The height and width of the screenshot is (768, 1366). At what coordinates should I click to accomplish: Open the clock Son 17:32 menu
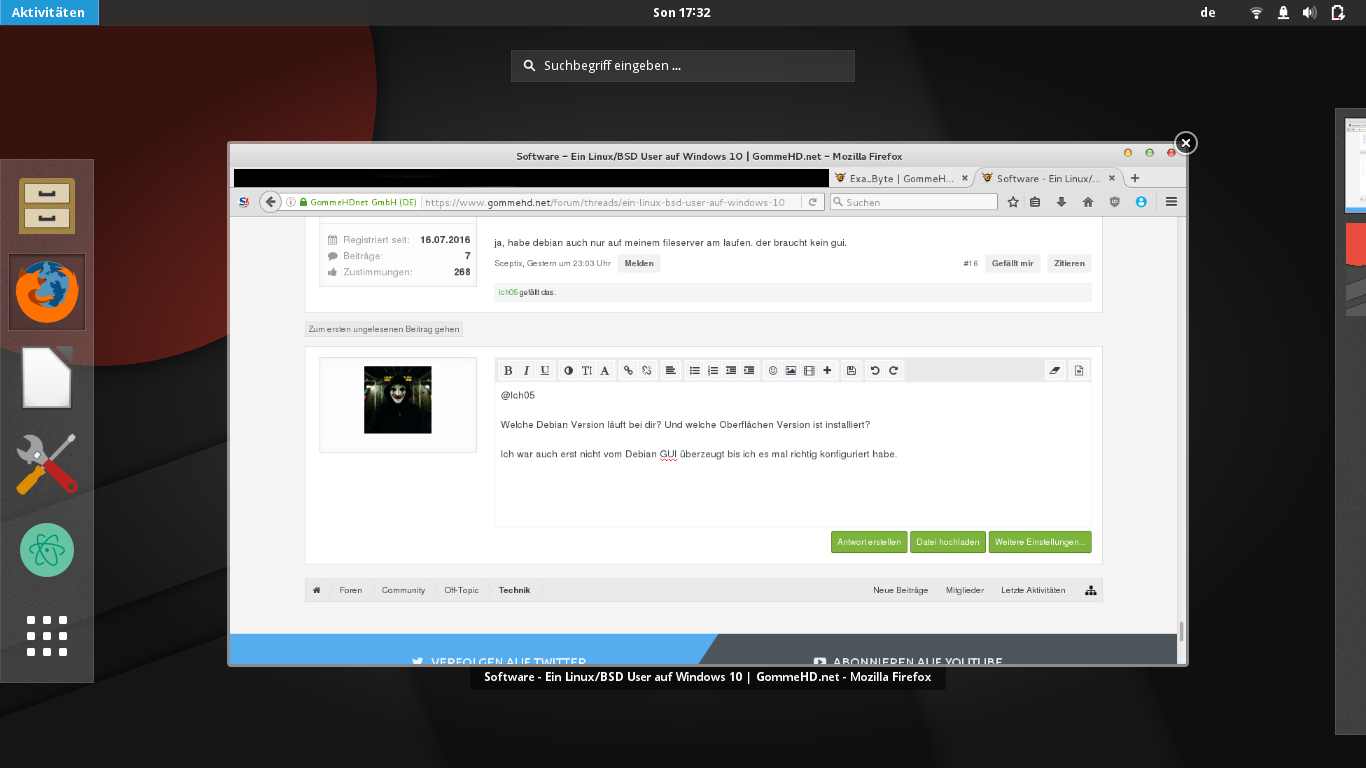(681, 13)
